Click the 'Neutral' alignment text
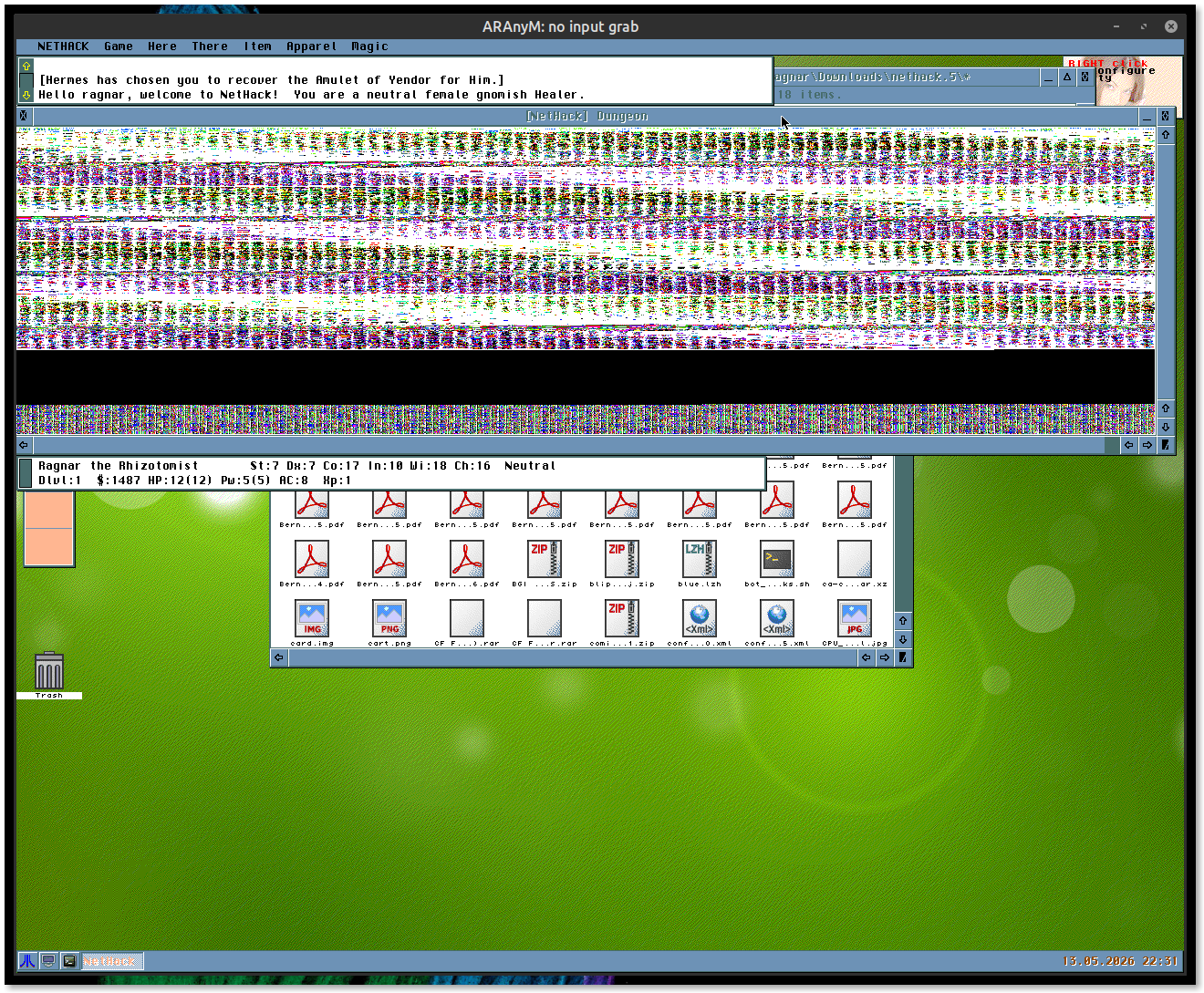The height and width of the screenshot is (993, 1204). pos(530,466)
